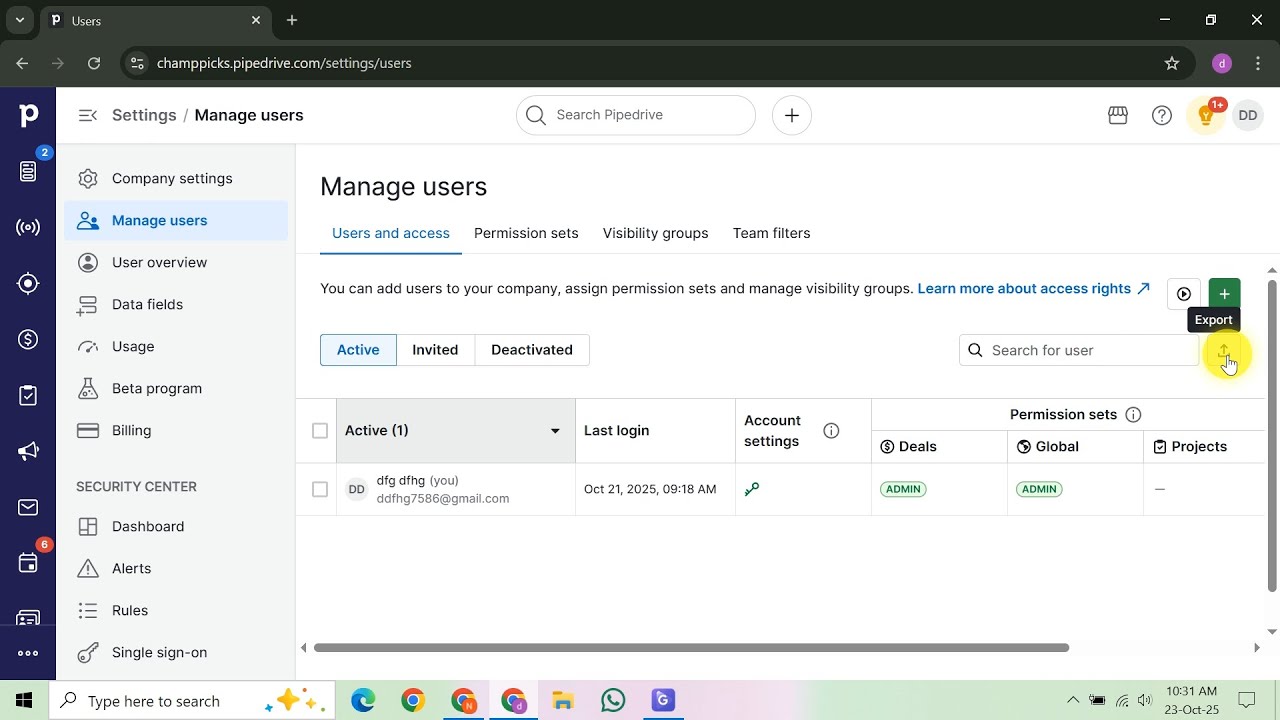
Task: Click the key icon for dfg dfhg
Action: coord(752,489)
